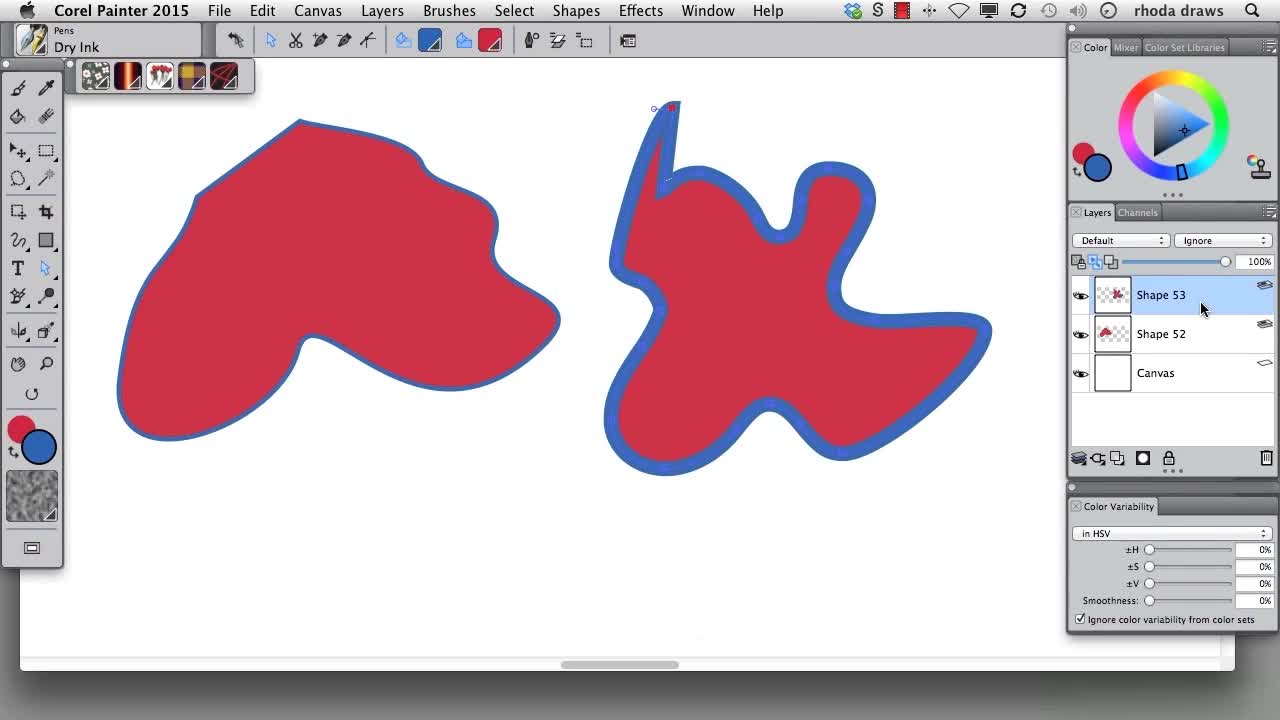This screenshot has height=720, width=1280.
Task: Select the Layer Adjuster tool
Action: click(18, 151)
